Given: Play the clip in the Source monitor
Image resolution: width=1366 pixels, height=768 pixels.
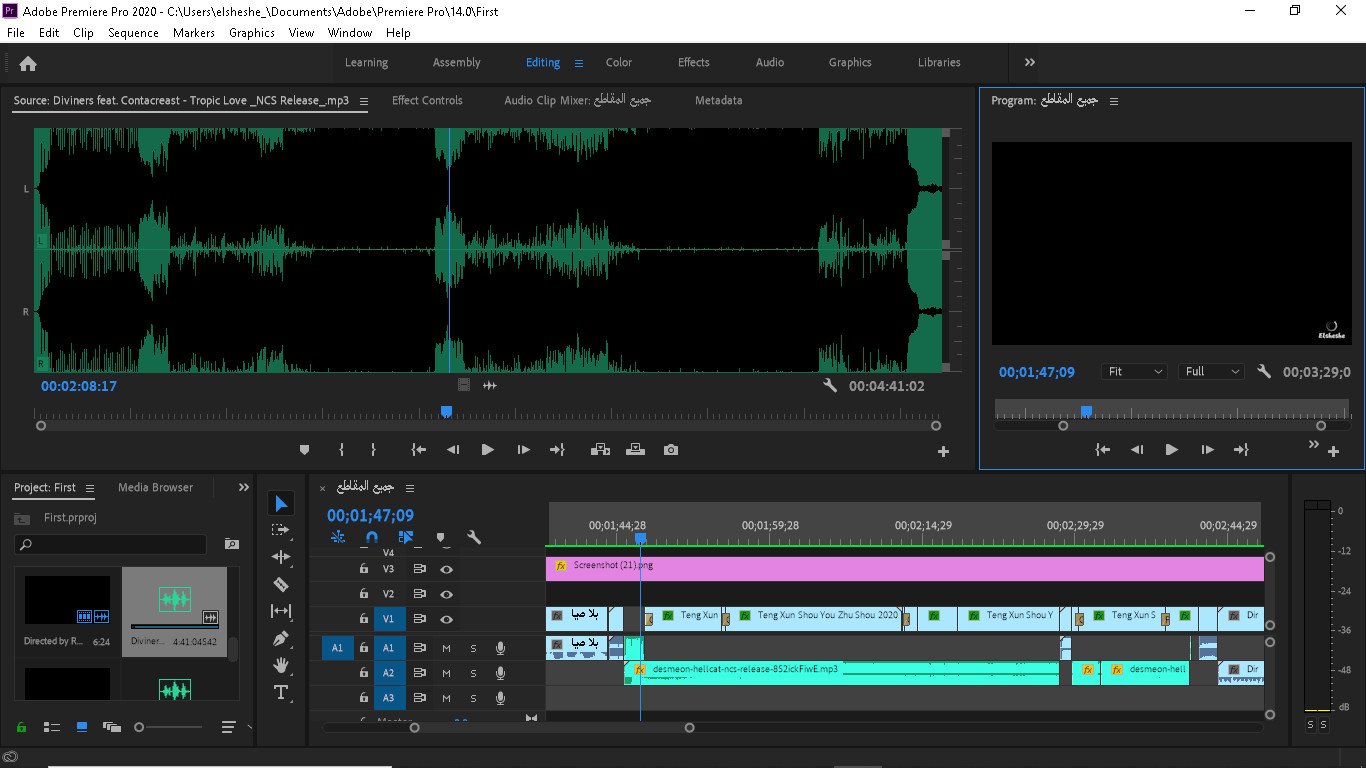Looking at the screenshot, I should tap(487, 449).
